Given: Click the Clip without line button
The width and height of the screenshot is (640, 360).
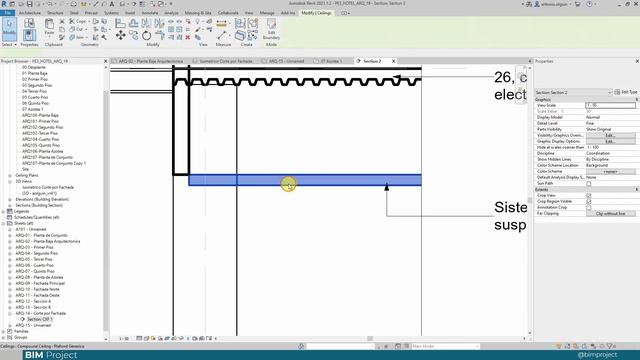Looking at the screenshot, I should tap(610, 214).
